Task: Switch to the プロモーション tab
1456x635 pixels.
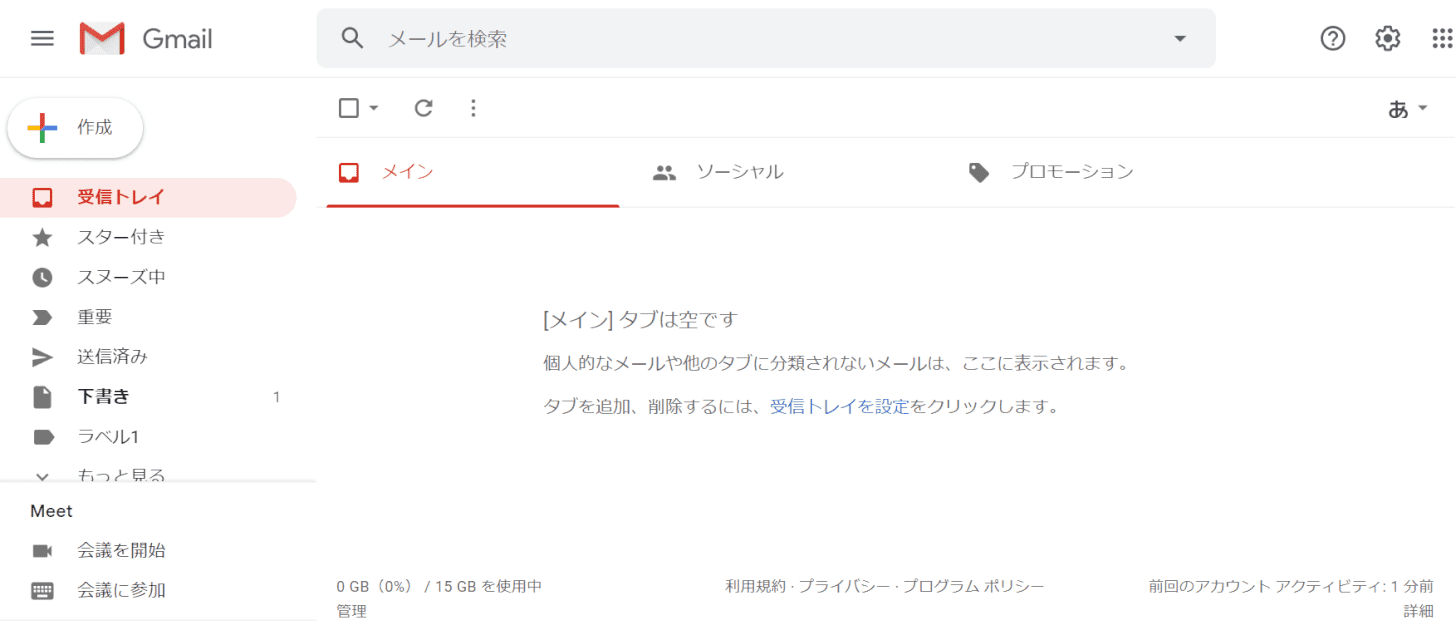Action: (x=1101, y=172)
